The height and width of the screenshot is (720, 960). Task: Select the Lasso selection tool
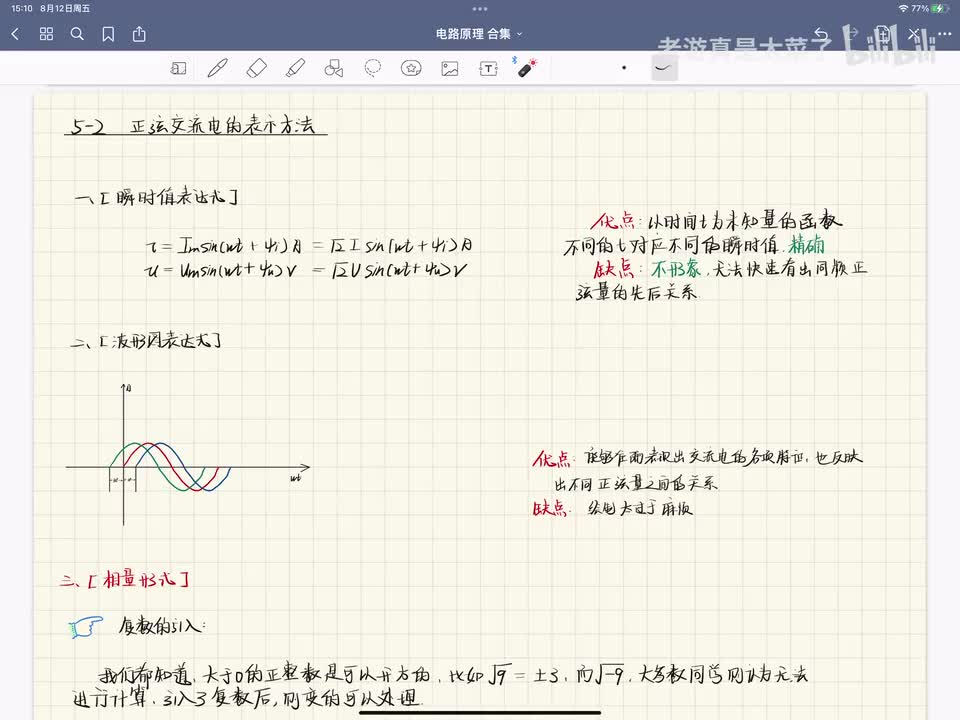pyautogui.click(x=373, y=68)
